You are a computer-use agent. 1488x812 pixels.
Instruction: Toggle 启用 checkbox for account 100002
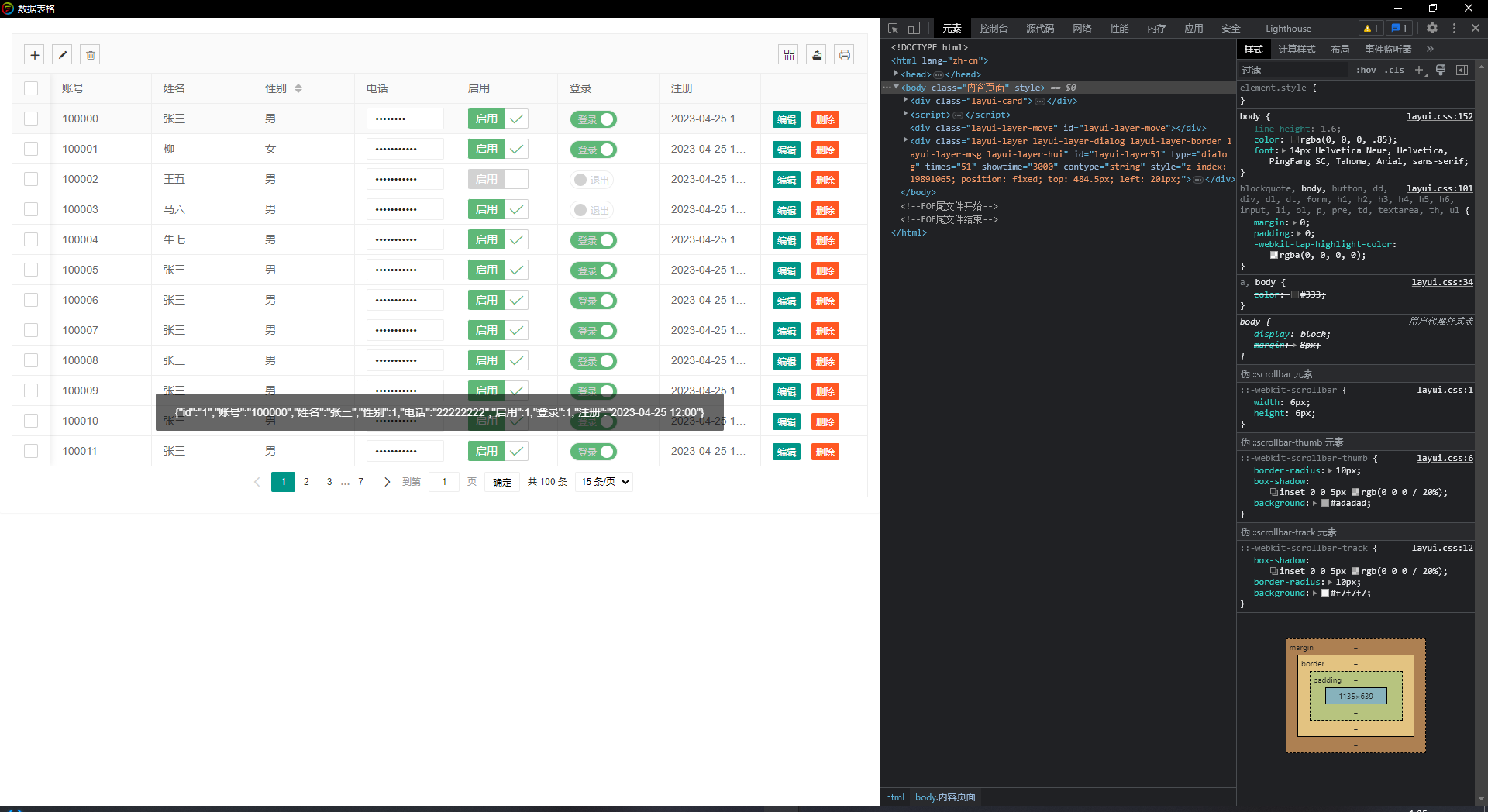pyautogui.click(x=498, y=179)
